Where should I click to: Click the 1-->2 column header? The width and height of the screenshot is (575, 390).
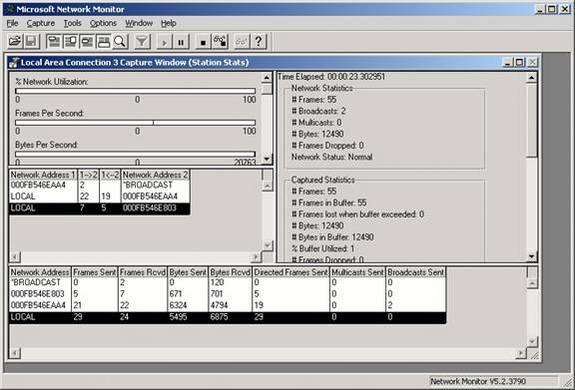pos(88,175)
